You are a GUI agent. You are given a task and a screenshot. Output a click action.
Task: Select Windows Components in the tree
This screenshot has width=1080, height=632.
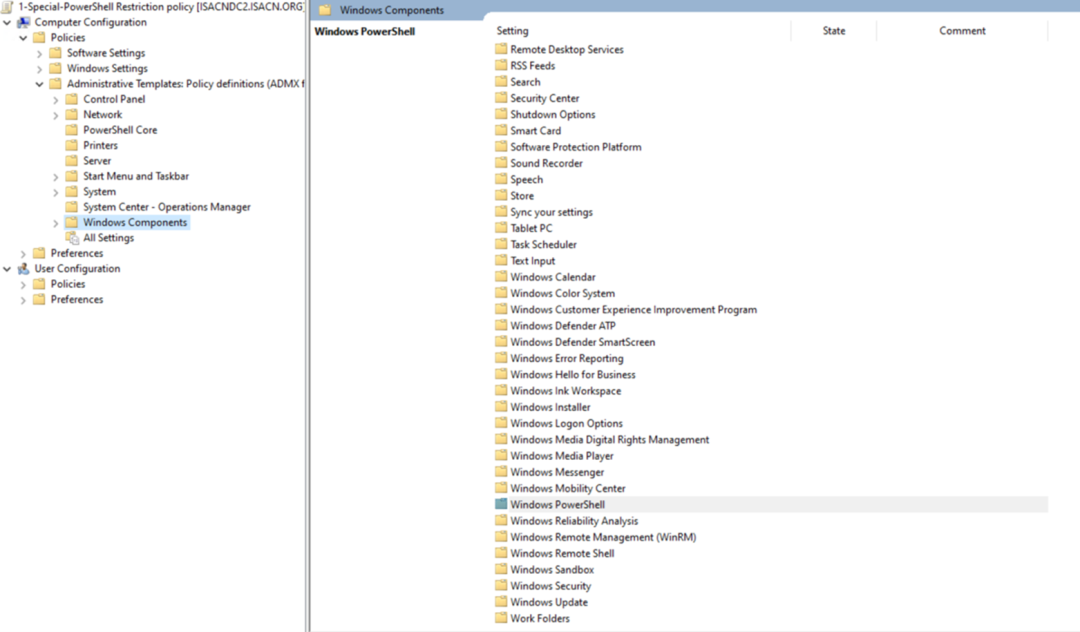pos(135,222)
